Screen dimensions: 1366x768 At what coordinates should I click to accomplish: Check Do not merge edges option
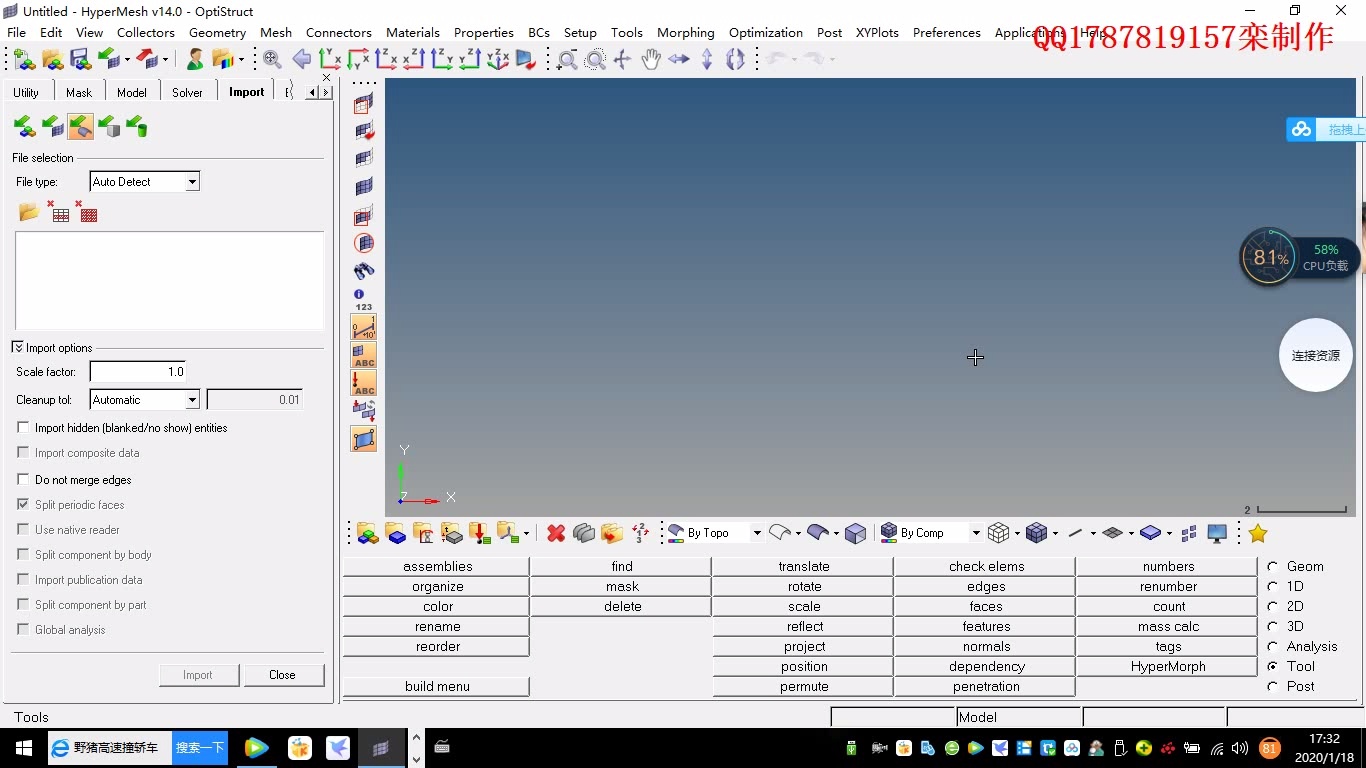click(23, 479)
